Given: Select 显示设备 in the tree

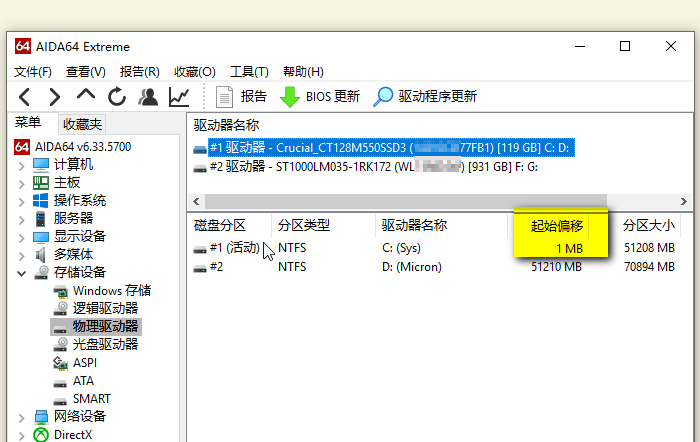Looking at the screenshot, I should [80, 236].
